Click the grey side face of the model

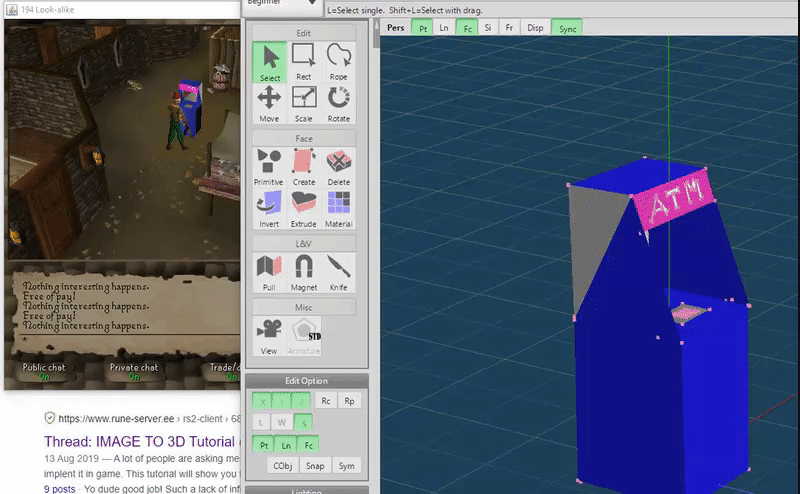(593, 235)
